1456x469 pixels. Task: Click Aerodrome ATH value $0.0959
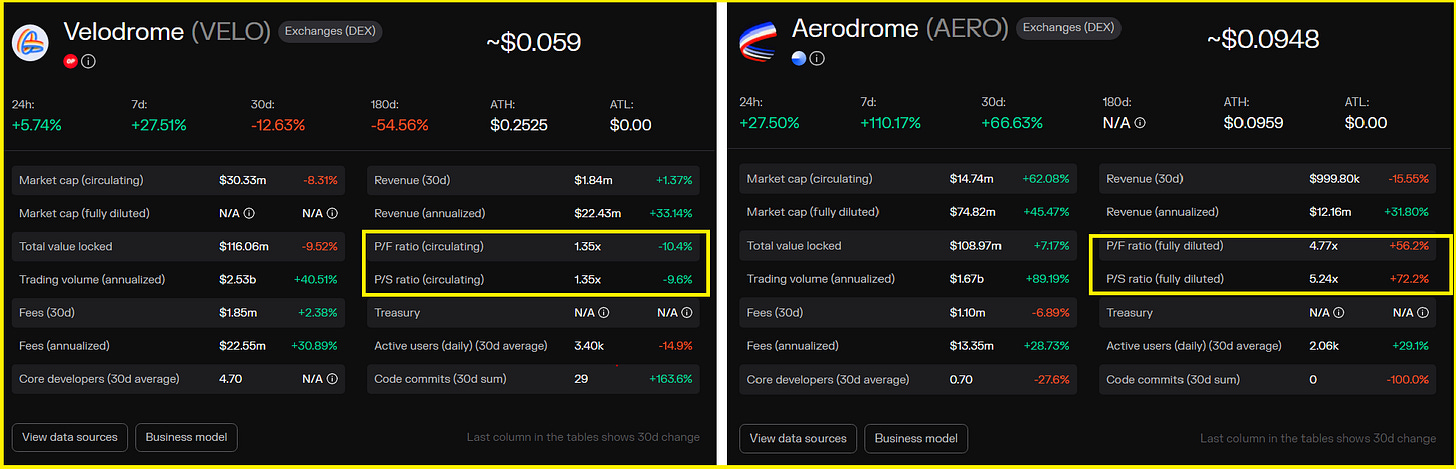point(1254,123)
